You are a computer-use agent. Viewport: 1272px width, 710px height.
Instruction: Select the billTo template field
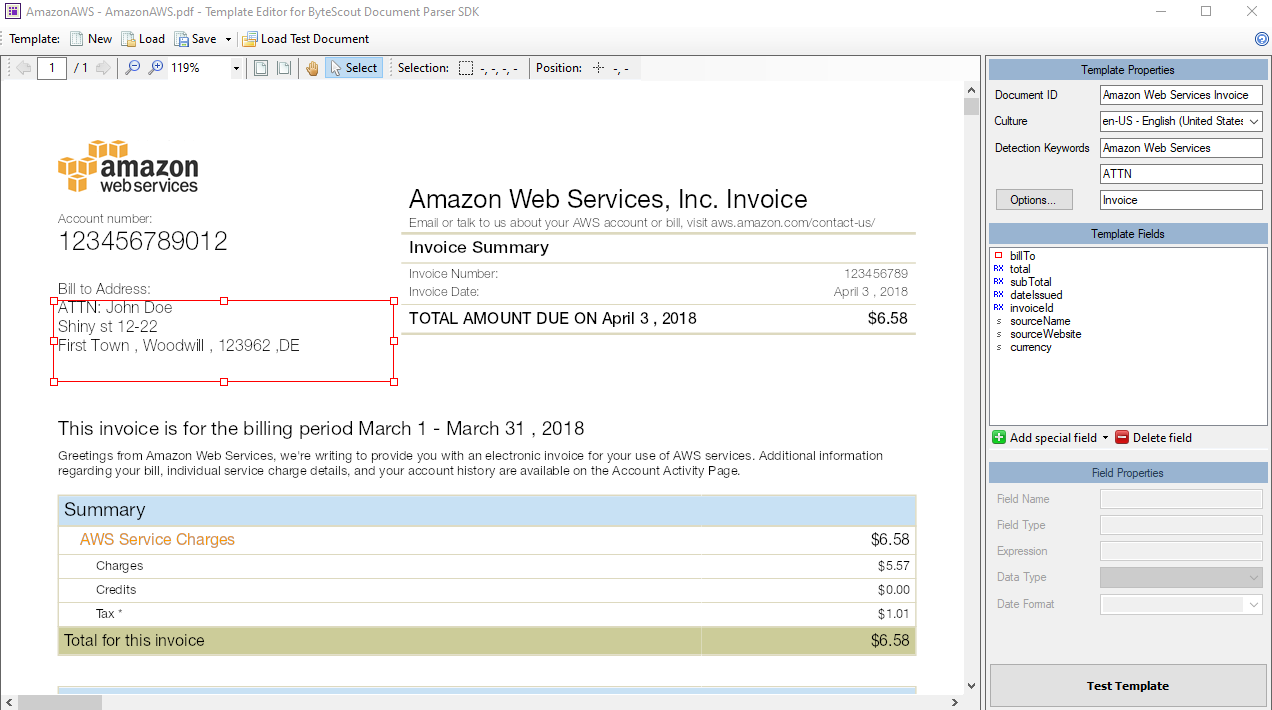pos(1022,256)
